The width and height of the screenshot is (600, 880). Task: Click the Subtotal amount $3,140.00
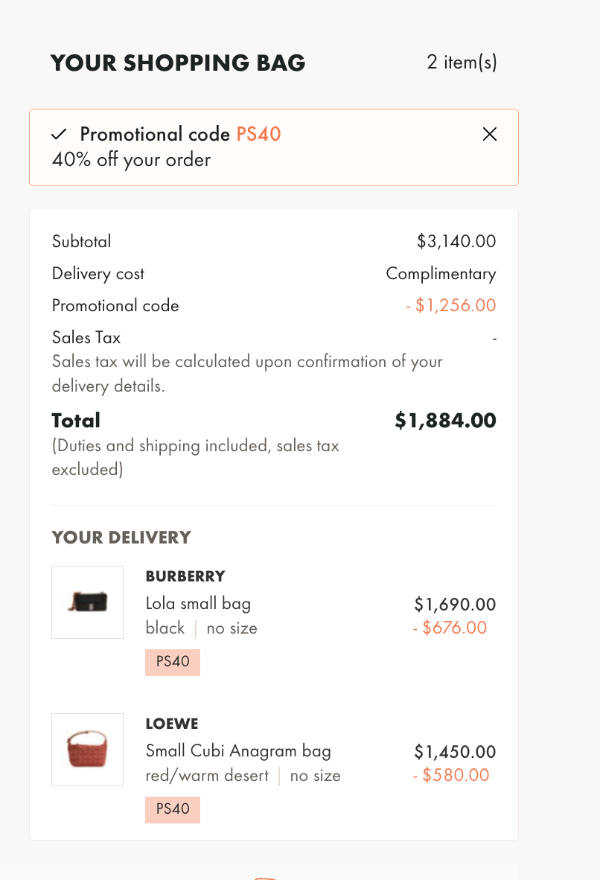[456, 241]
